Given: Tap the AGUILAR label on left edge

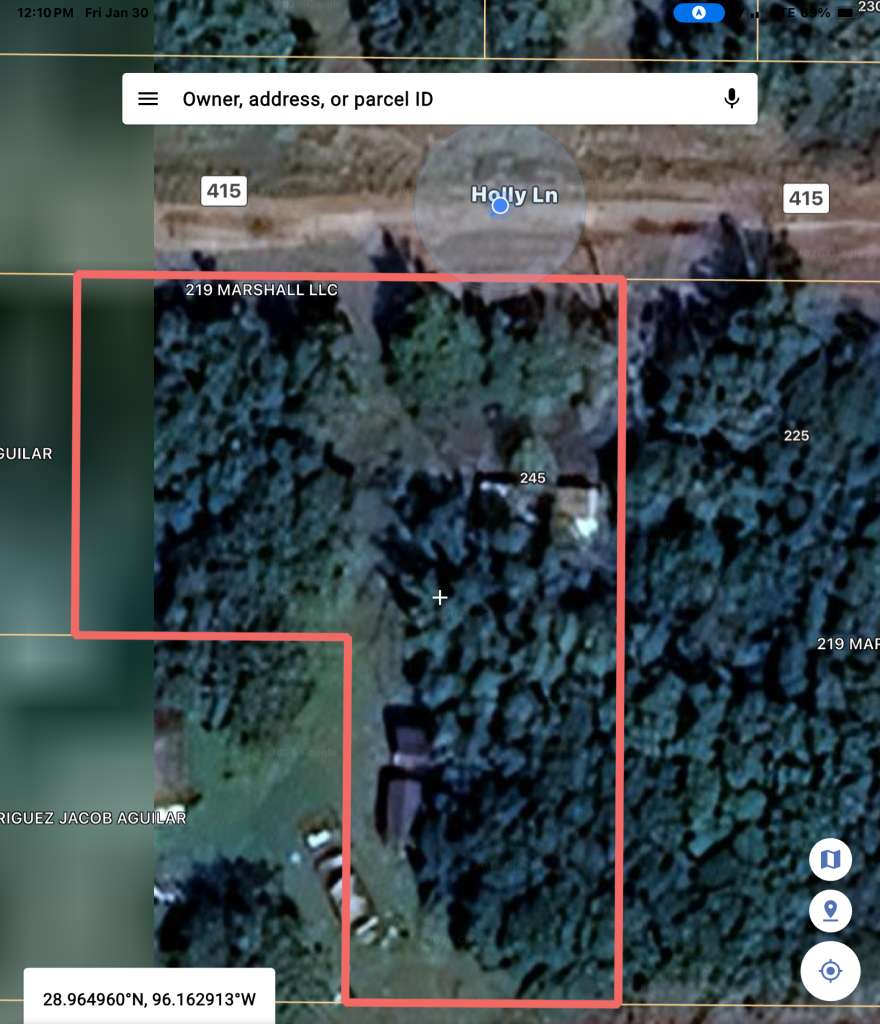Looking at the screenshot, I should pyautogui.click(x=26, y=454).
